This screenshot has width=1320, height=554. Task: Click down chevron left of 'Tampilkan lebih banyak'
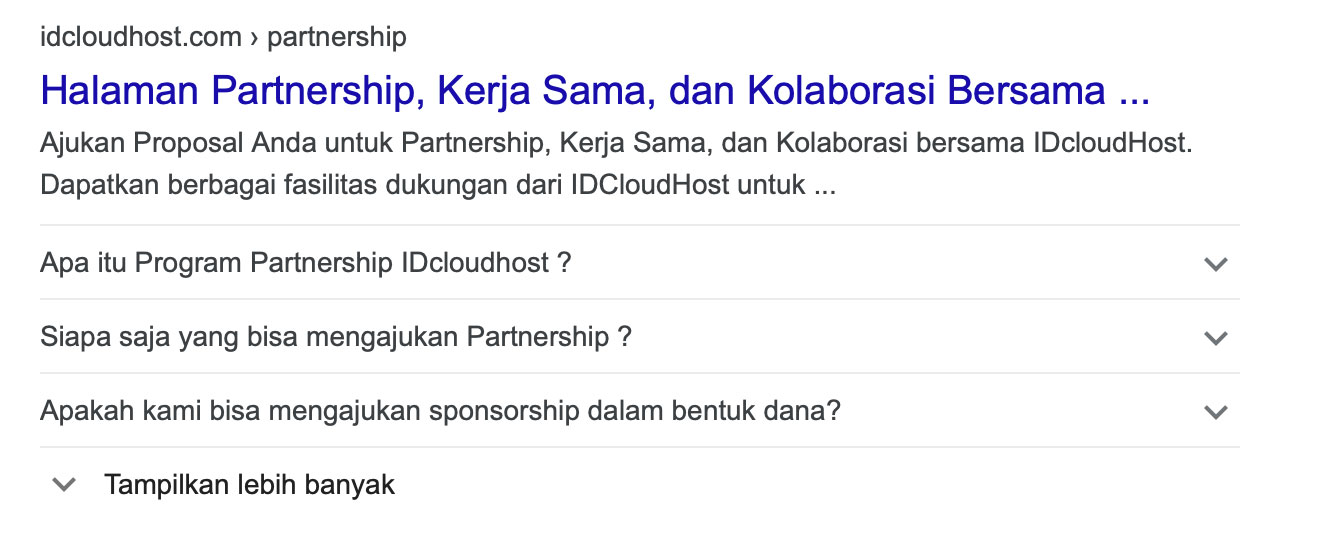point(64,485)
